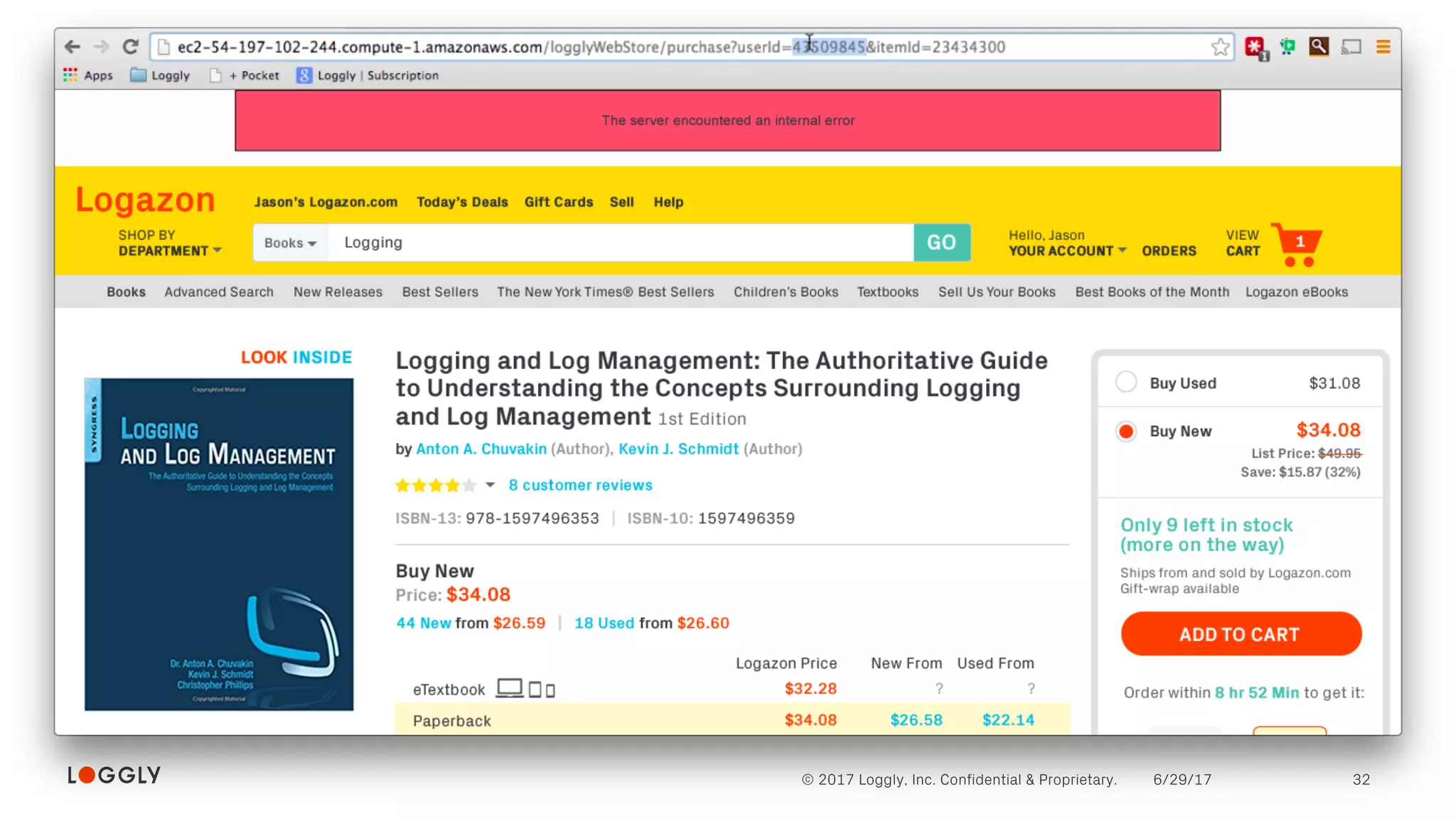Open the Apps grid shortcut
Screen dimensions: 1456x819
[x=88, y=75]
